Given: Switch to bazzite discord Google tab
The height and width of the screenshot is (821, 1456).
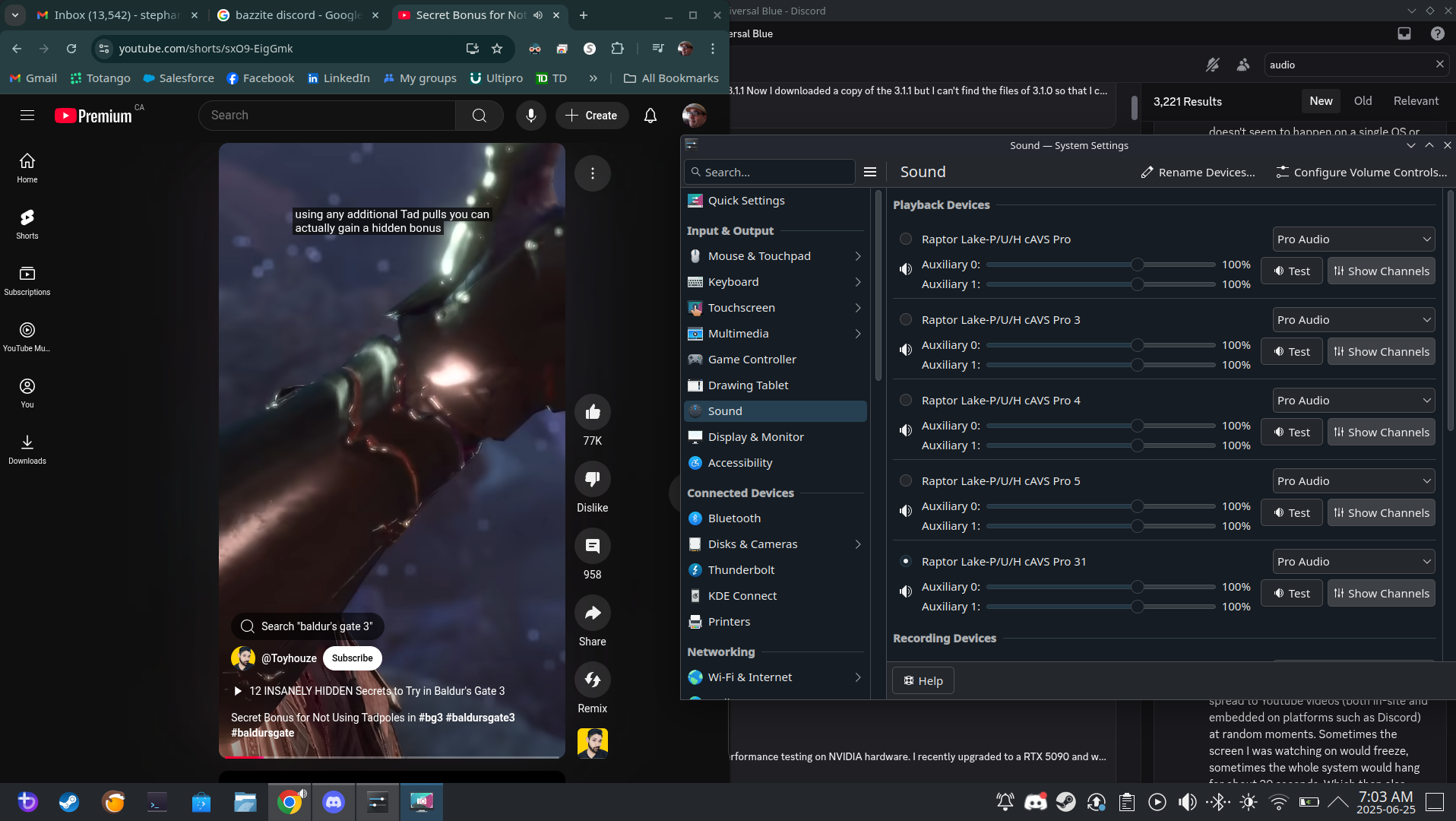Looking at the screenshot, I should point(297,15).
